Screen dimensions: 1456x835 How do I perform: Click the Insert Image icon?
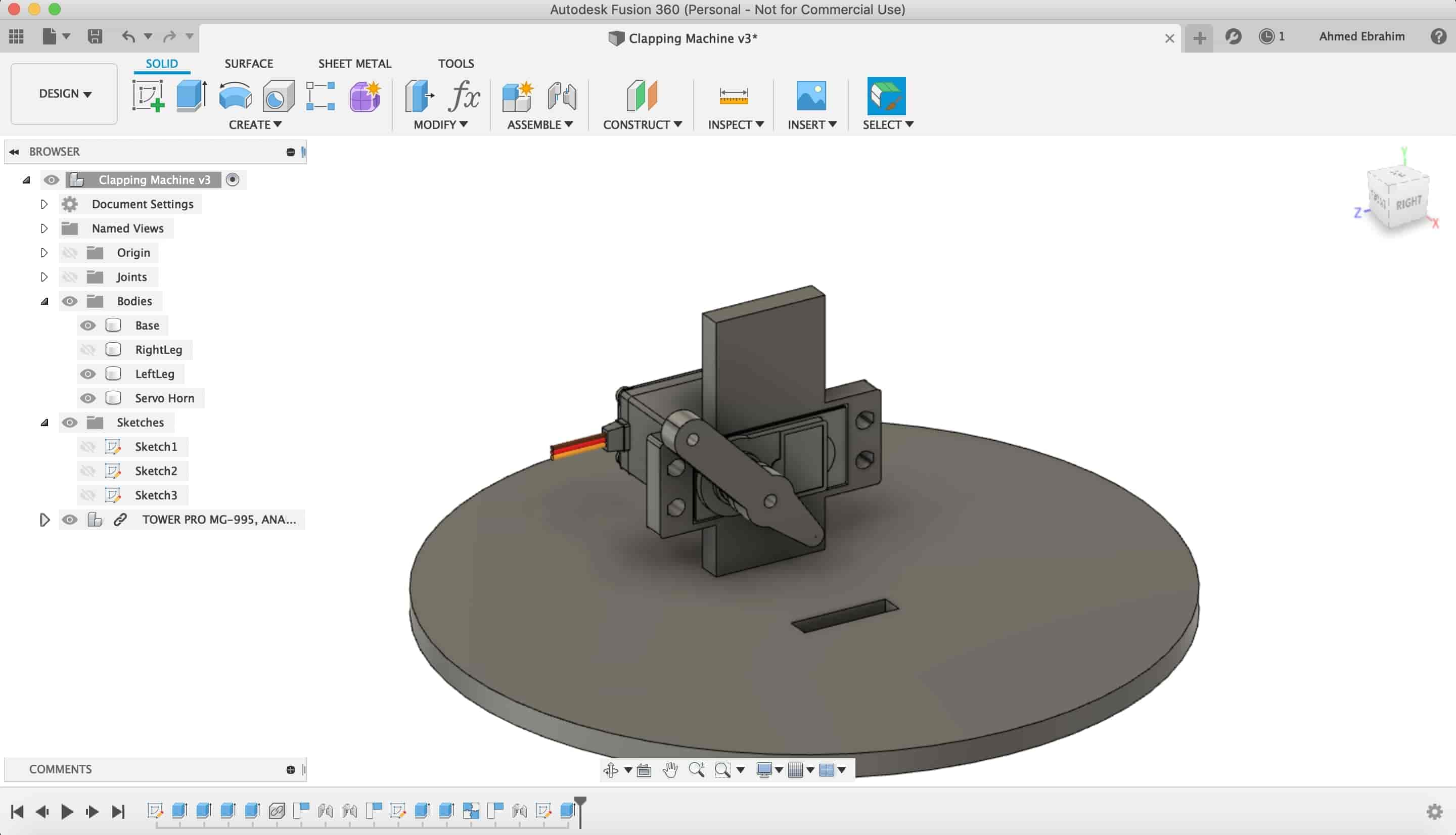[811, 95]
